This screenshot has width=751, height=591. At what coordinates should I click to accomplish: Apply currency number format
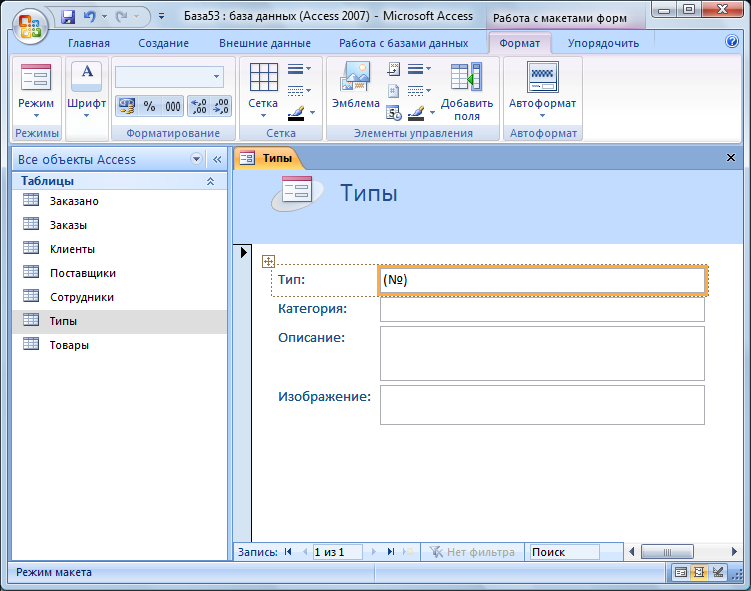(x=127, y=106)
